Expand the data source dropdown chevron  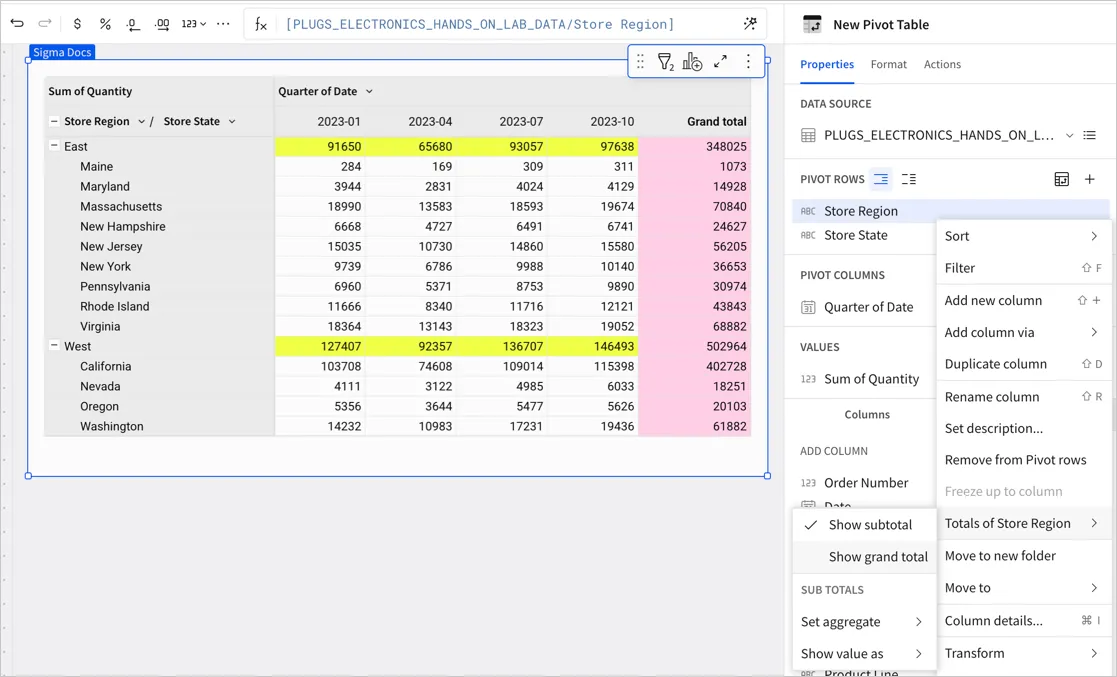[1069, 135]
